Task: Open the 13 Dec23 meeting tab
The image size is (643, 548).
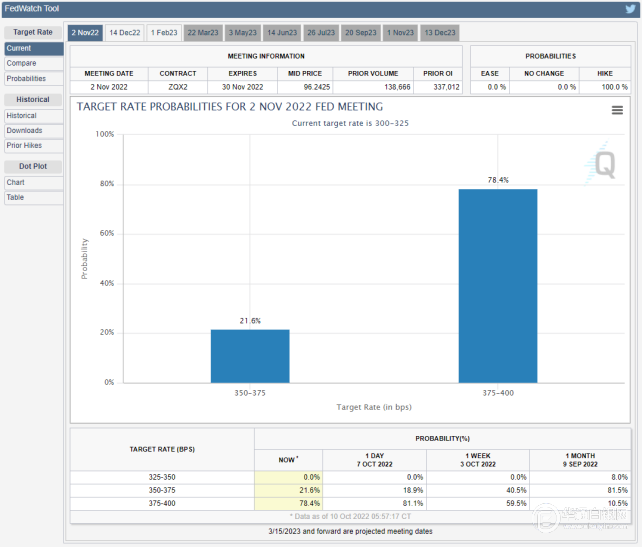Action: [x=440, y=33]
